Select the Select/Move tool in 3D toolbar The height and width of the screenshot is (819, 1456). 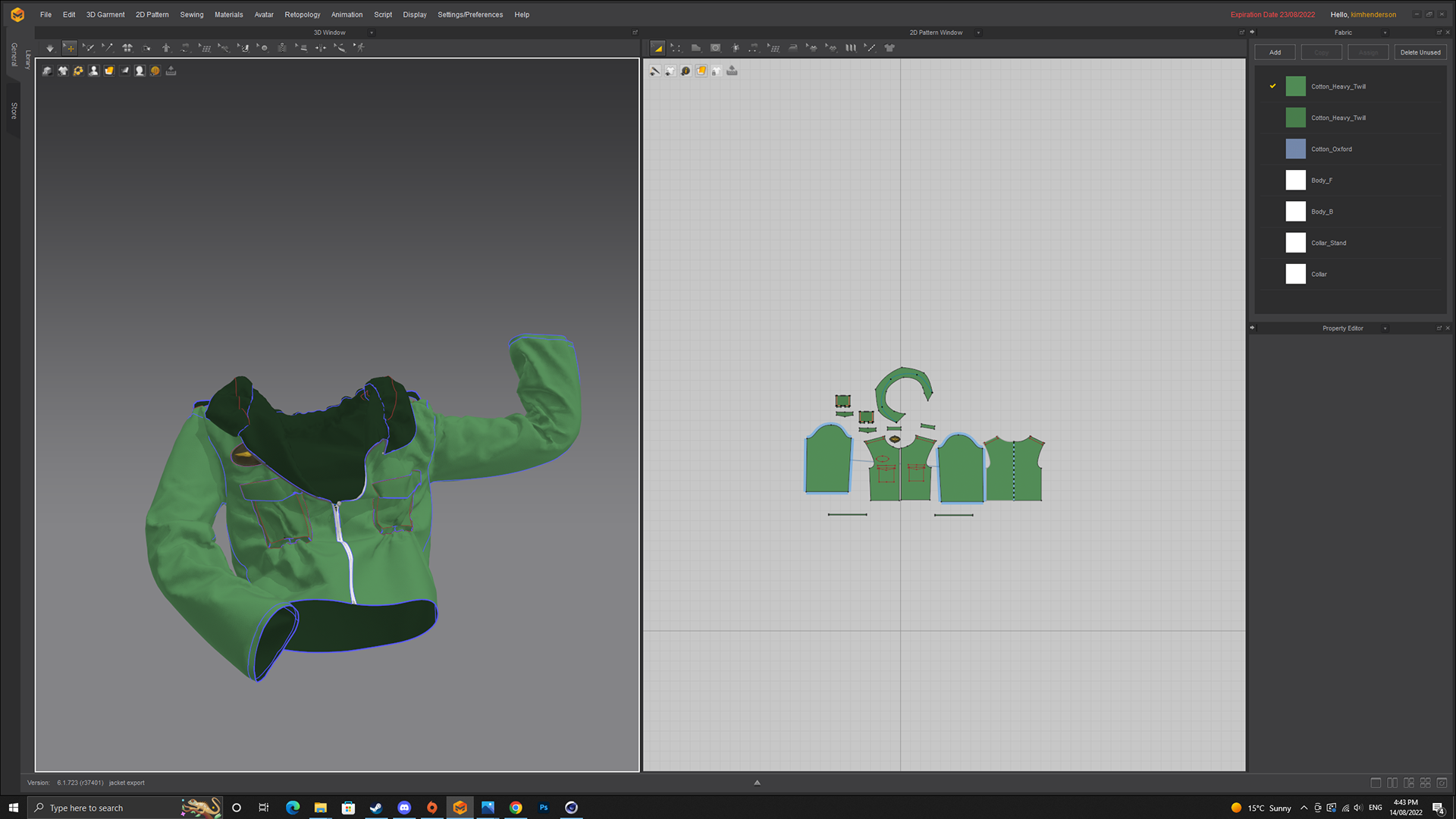pos(70,48)
